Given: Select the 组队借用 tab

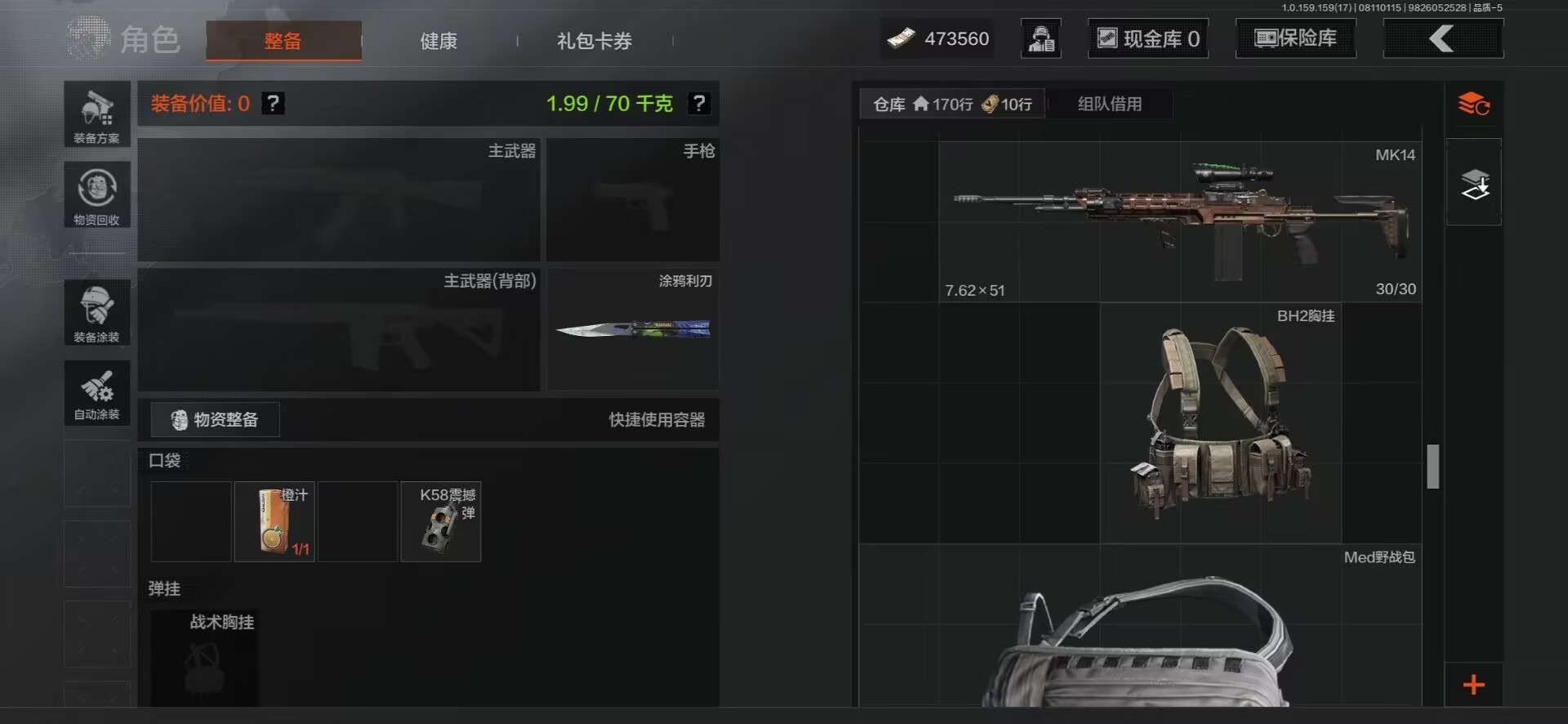Looking at the screenshot, I should click(1110, 104).
